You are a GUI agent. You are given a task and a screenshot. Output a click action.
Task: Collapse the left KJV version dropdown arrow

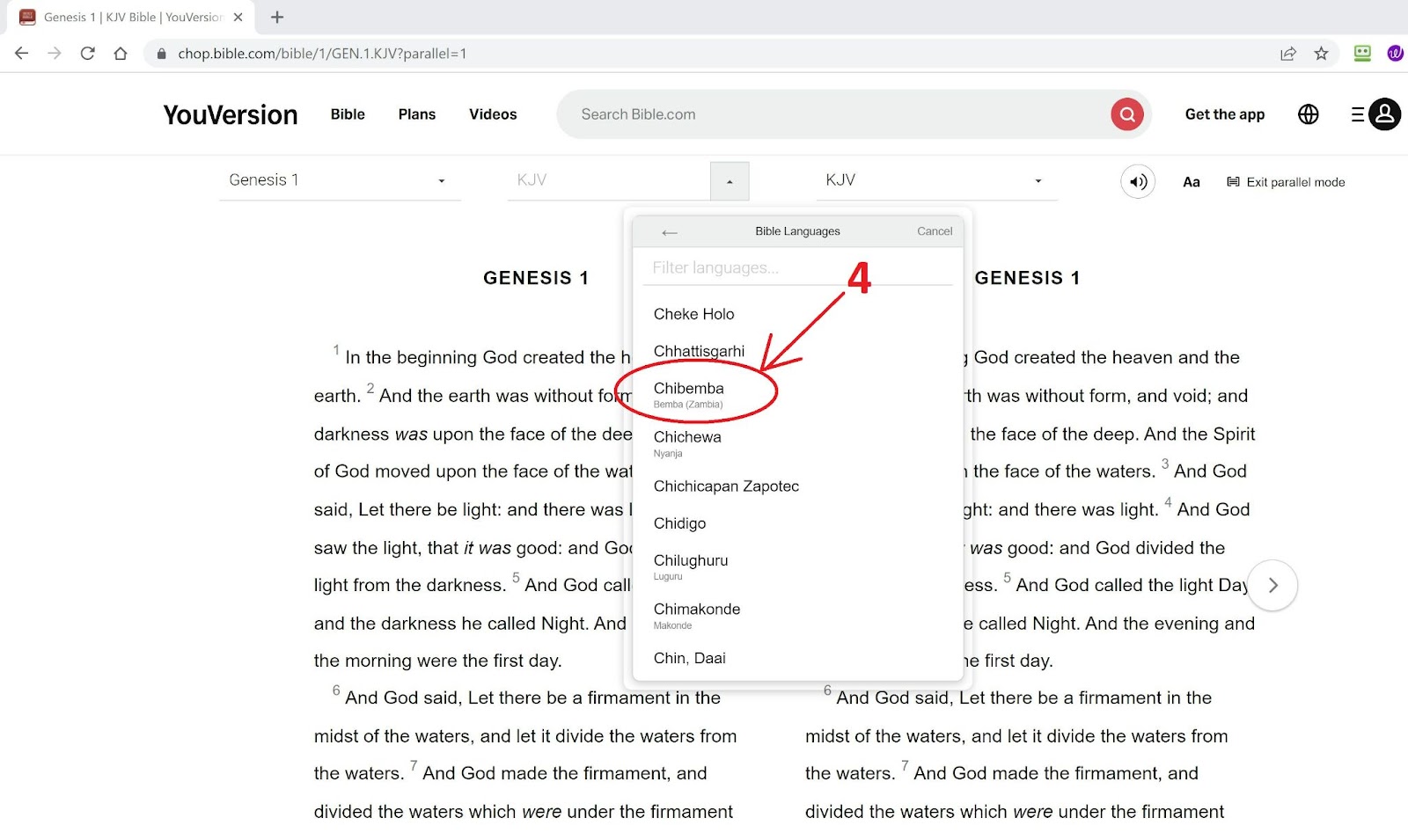coord(730,181)
